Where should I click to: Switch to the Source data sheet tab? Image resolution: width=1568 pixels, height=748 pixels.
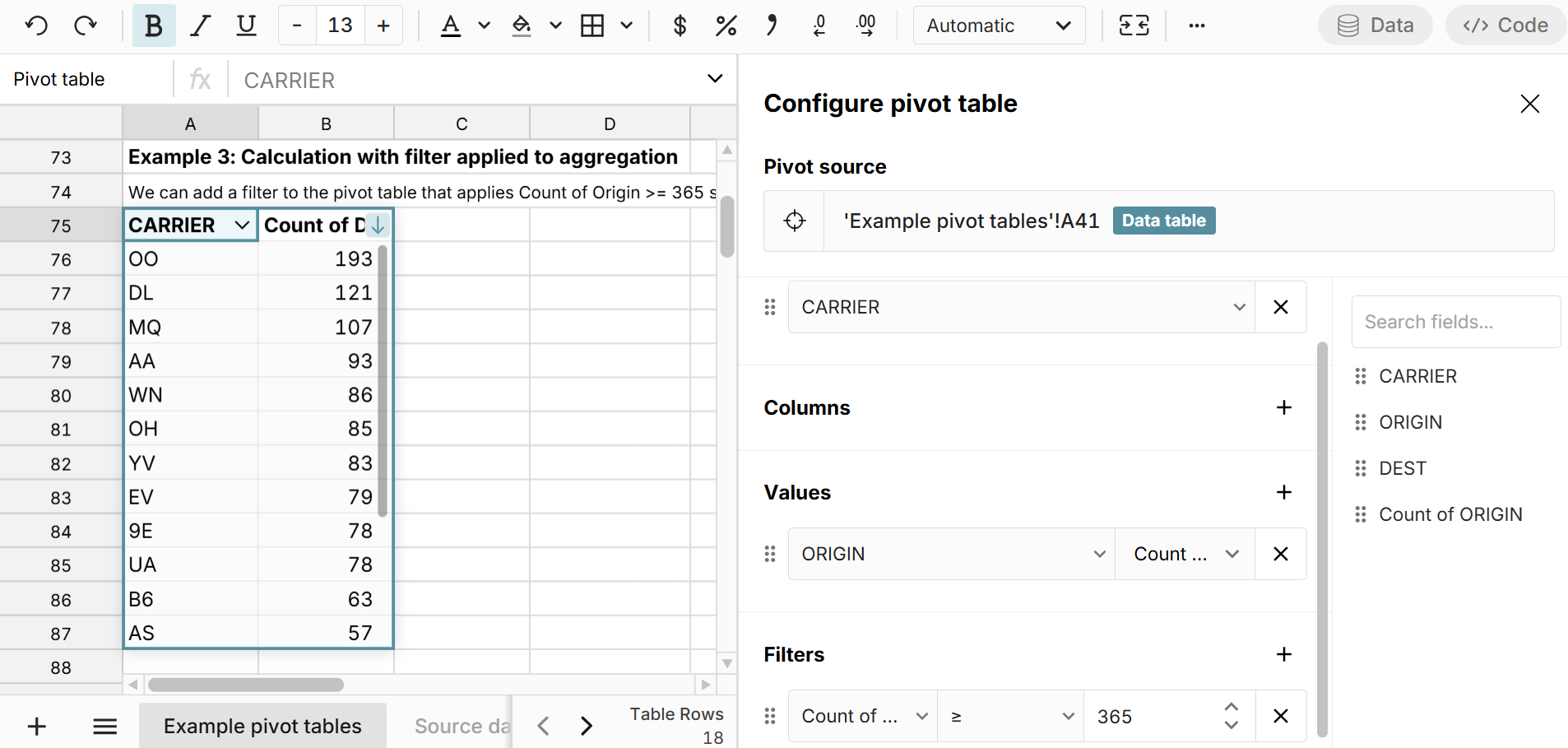[462, 726]
